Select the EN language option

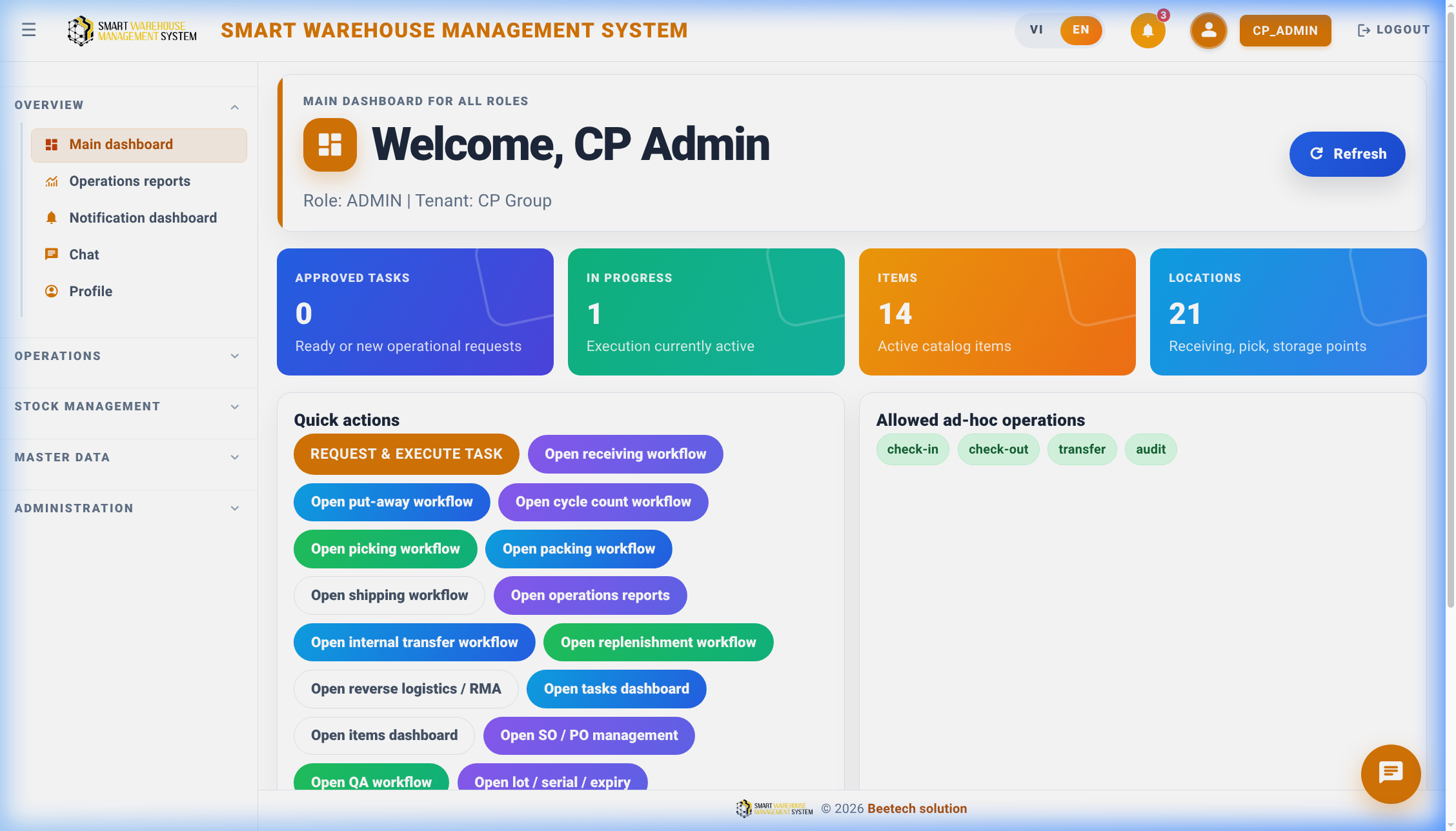(x=1080, y=30)
